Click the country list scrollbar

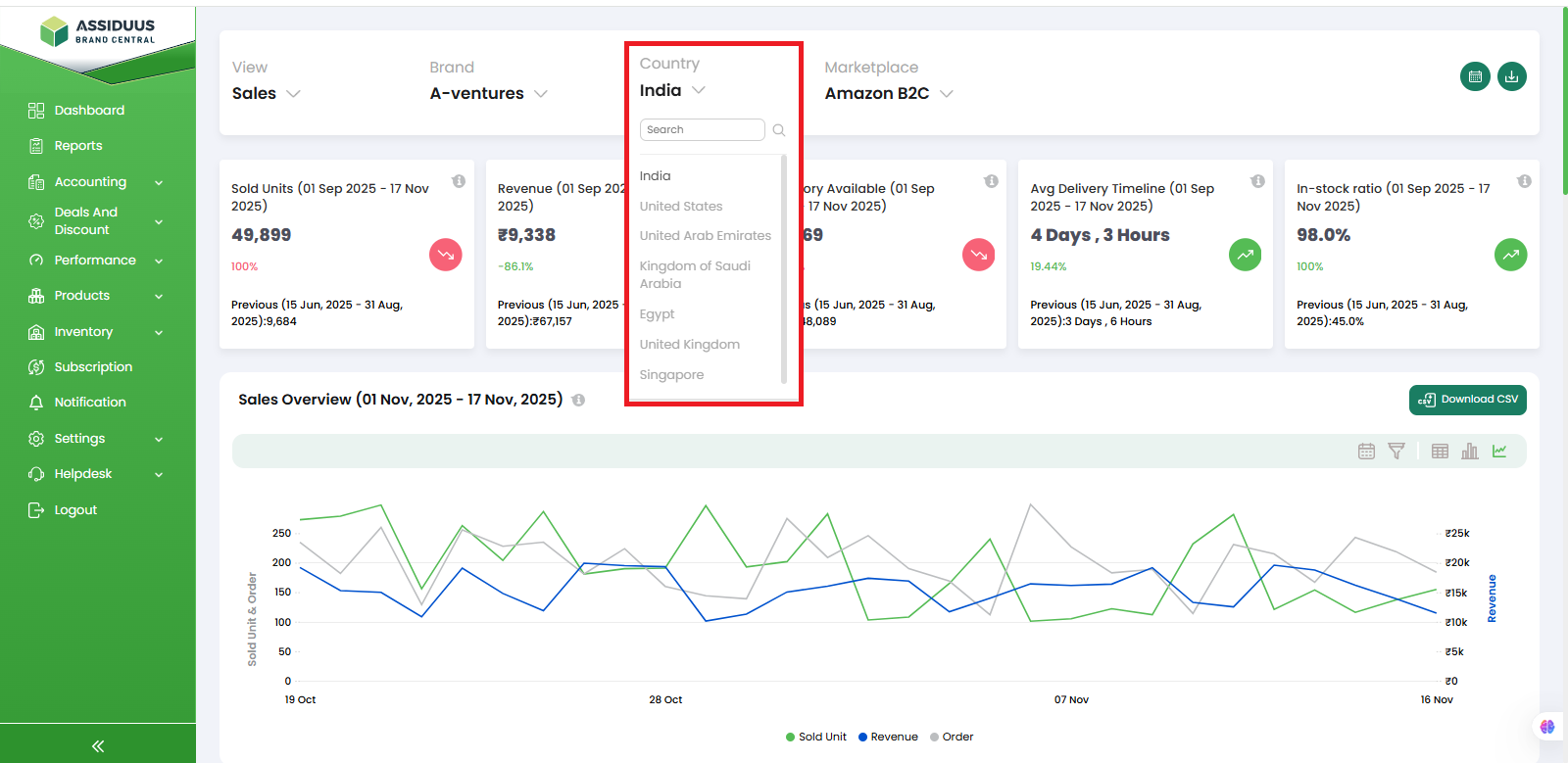coord(784,269)
